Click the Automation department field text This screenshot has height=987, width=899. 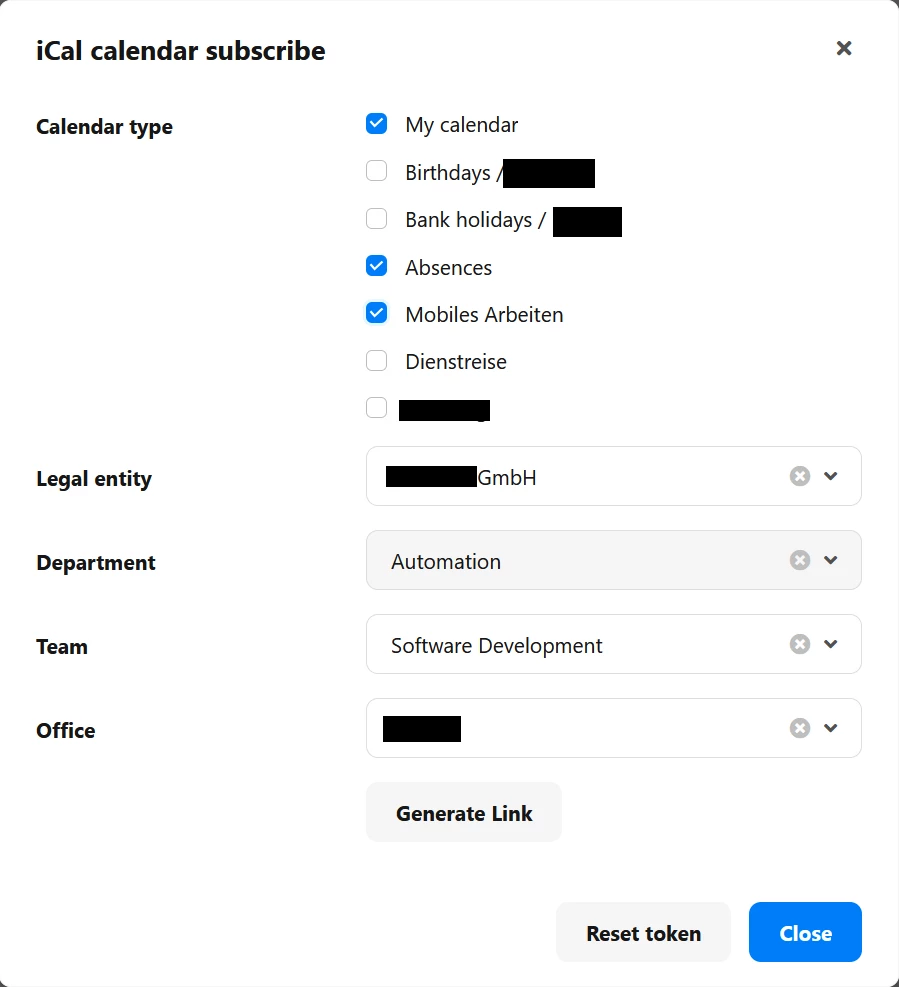pyautogui.click(x=446, y=561)
